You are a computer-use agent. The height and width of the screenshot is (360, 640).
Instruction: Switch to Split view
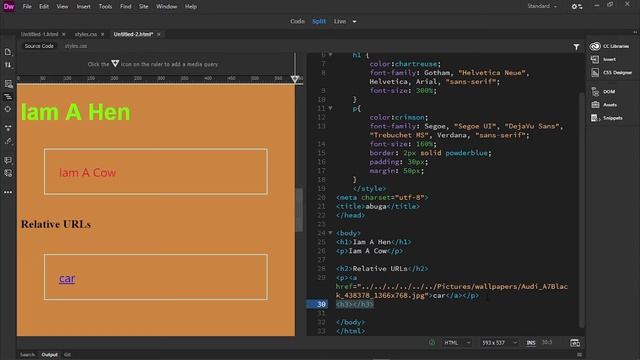click(x=319, y=21)
